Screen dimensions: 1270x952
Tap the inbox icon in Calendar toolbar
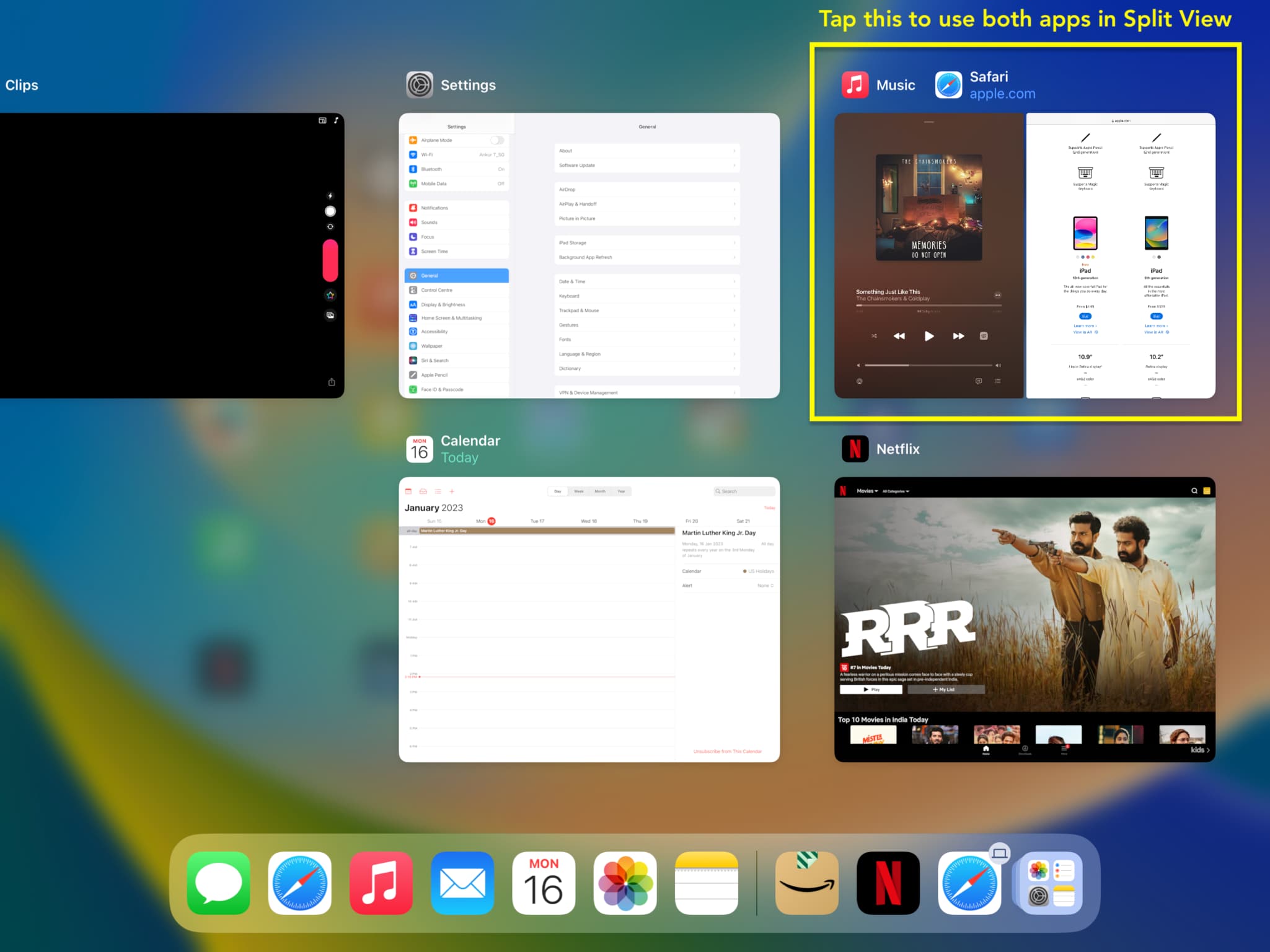coord(423,491)
